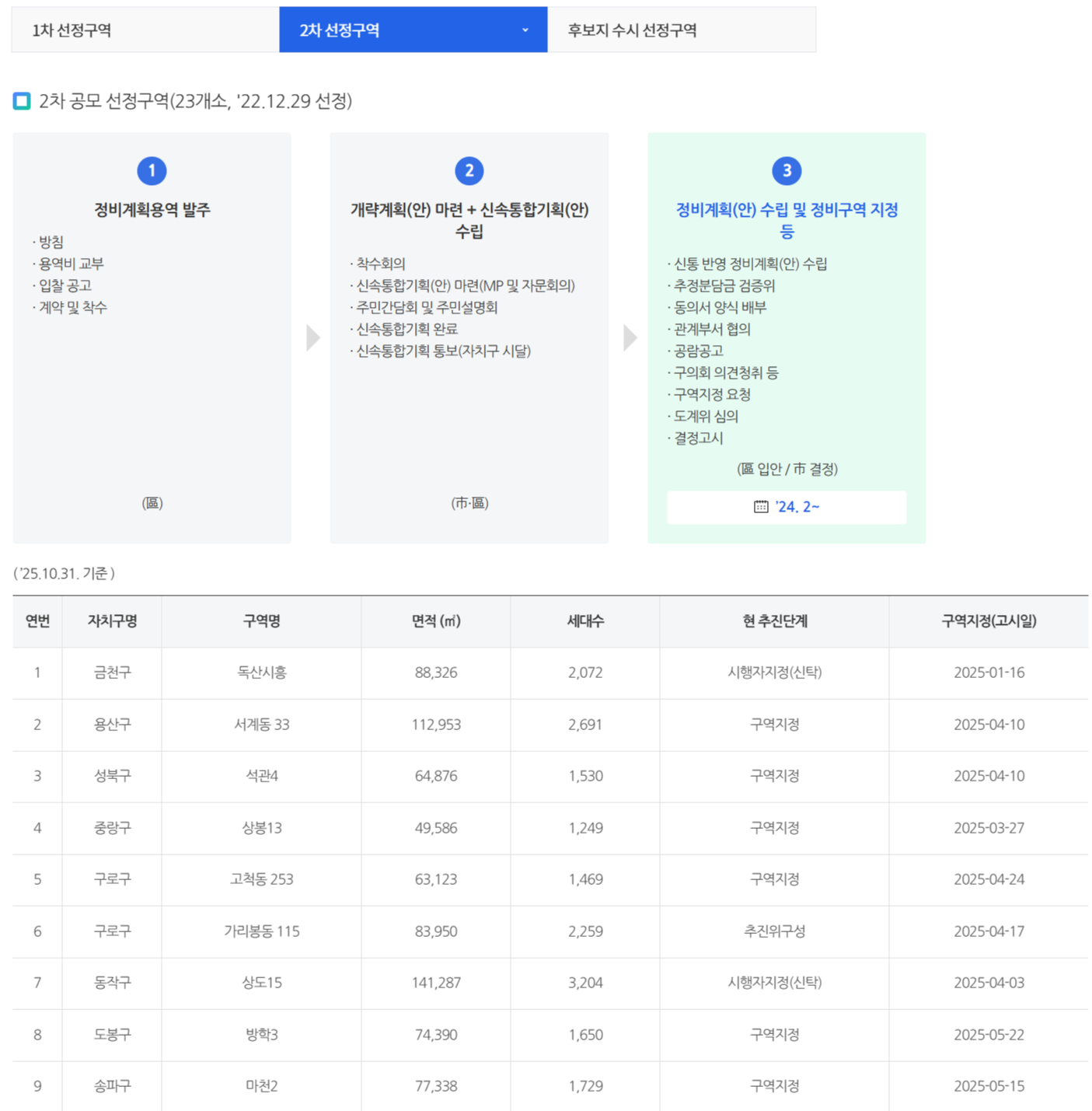The image size is (1092, 1111).
Task: Click the step 3 numbered circle icon
Action: (x=787, y=170)
